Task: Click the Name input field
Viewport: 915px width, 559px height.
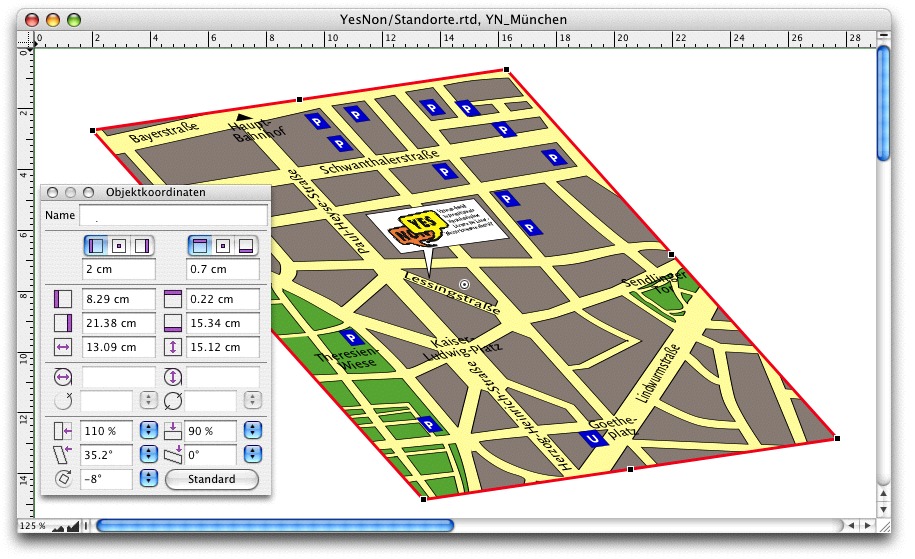Action: click(x=173, y=215)
